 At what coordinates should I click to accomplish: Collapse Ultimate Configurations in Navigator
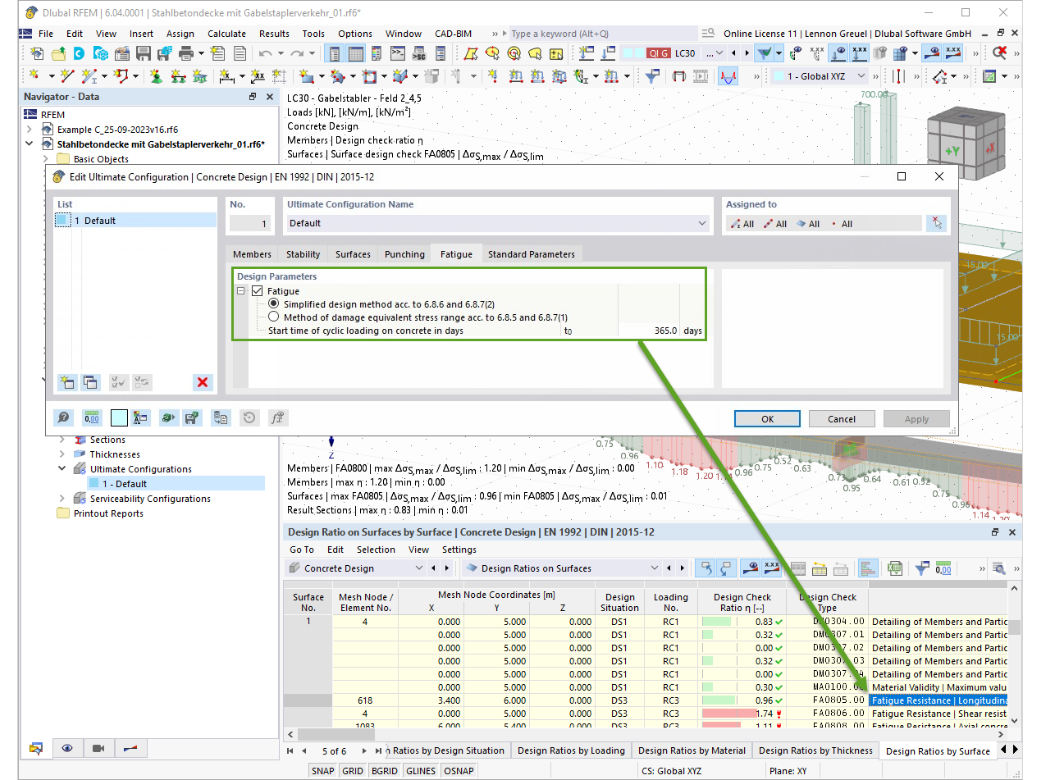pos(62,469)
